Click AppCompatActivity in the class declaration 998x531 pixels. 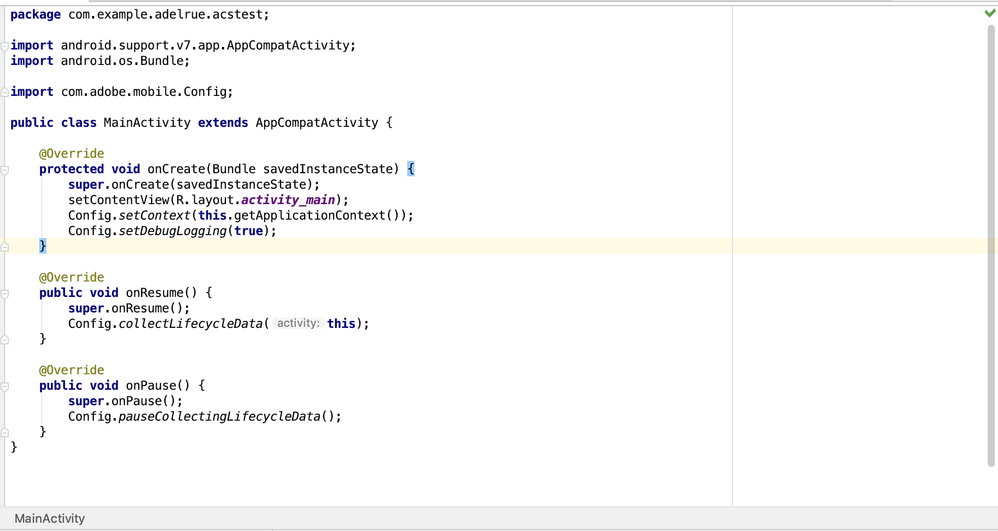tap(316, 123)
